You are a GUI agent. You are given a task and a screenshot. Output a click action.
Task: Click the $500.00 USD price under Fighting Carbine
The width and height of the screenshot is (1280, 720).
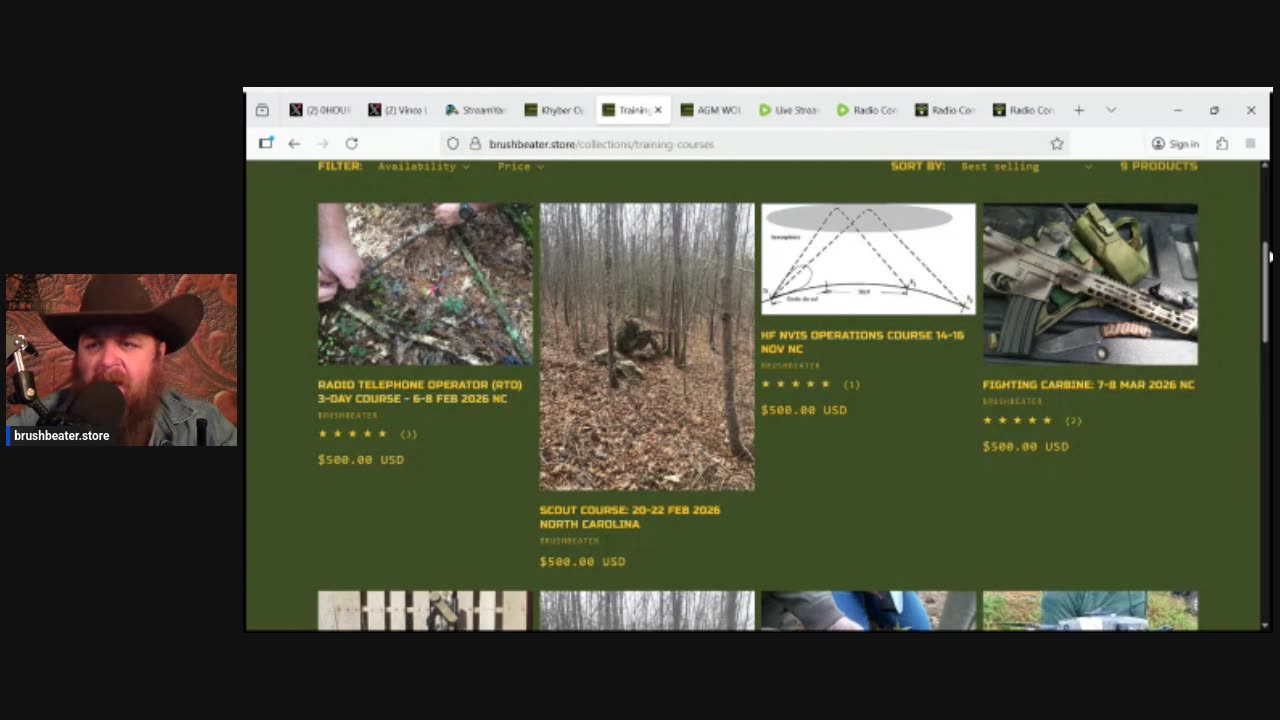1025,447
